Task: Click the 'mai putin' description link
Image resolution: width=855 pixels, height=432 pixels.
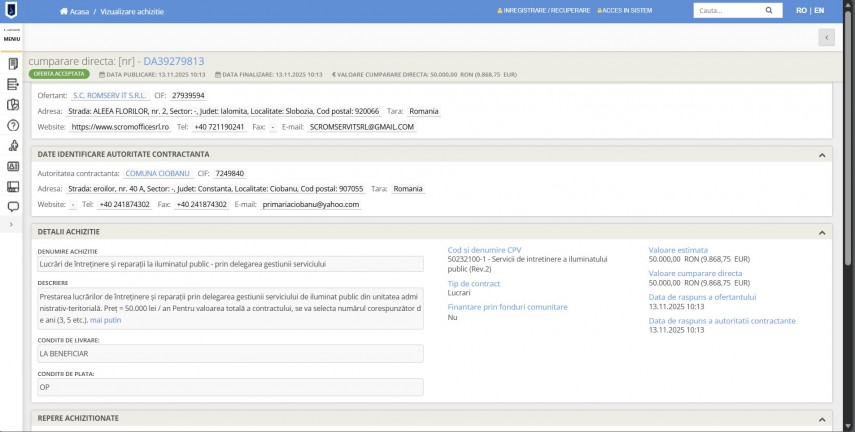Action: click(106, 320)
